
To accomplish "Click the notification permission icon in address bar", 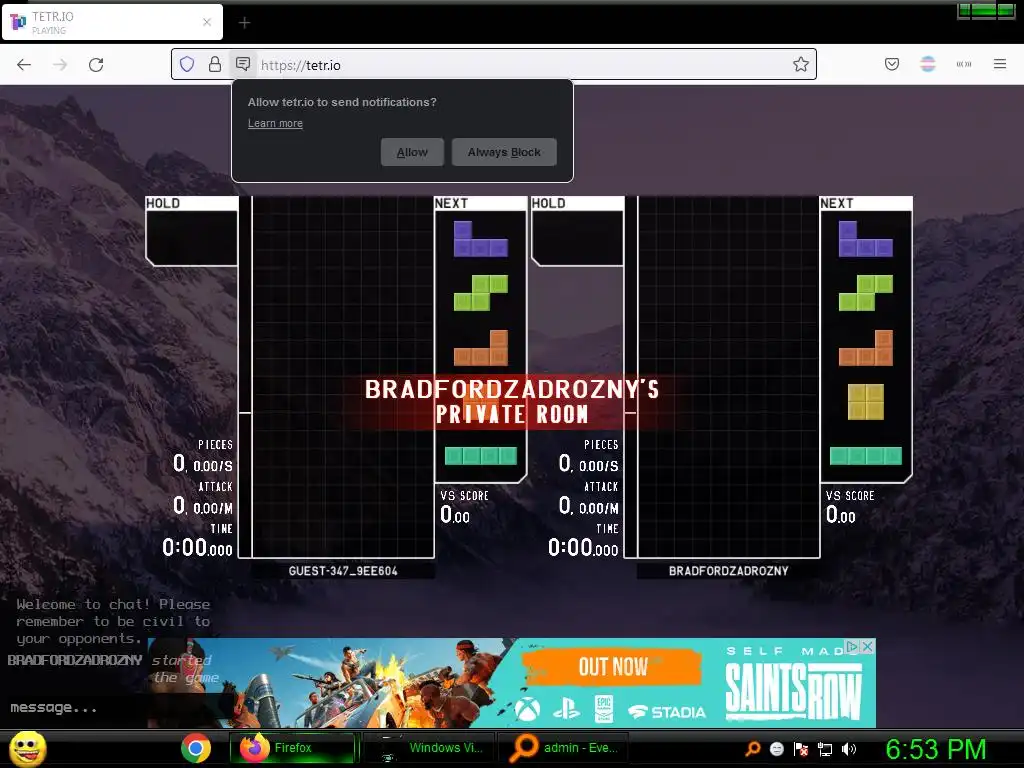I will [243, 64].
